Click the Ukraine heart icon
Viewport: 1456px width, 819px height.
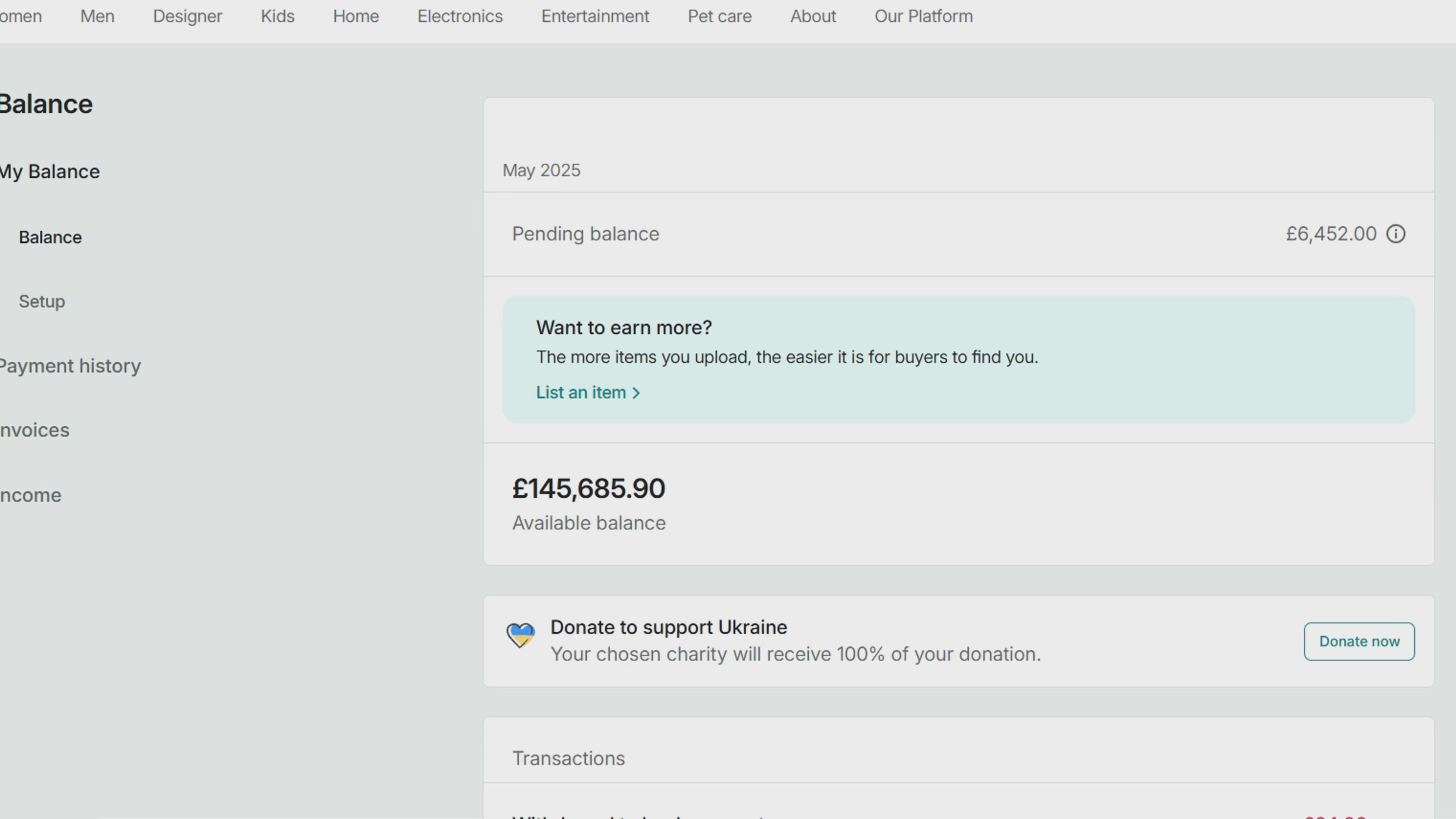(520, 635)
